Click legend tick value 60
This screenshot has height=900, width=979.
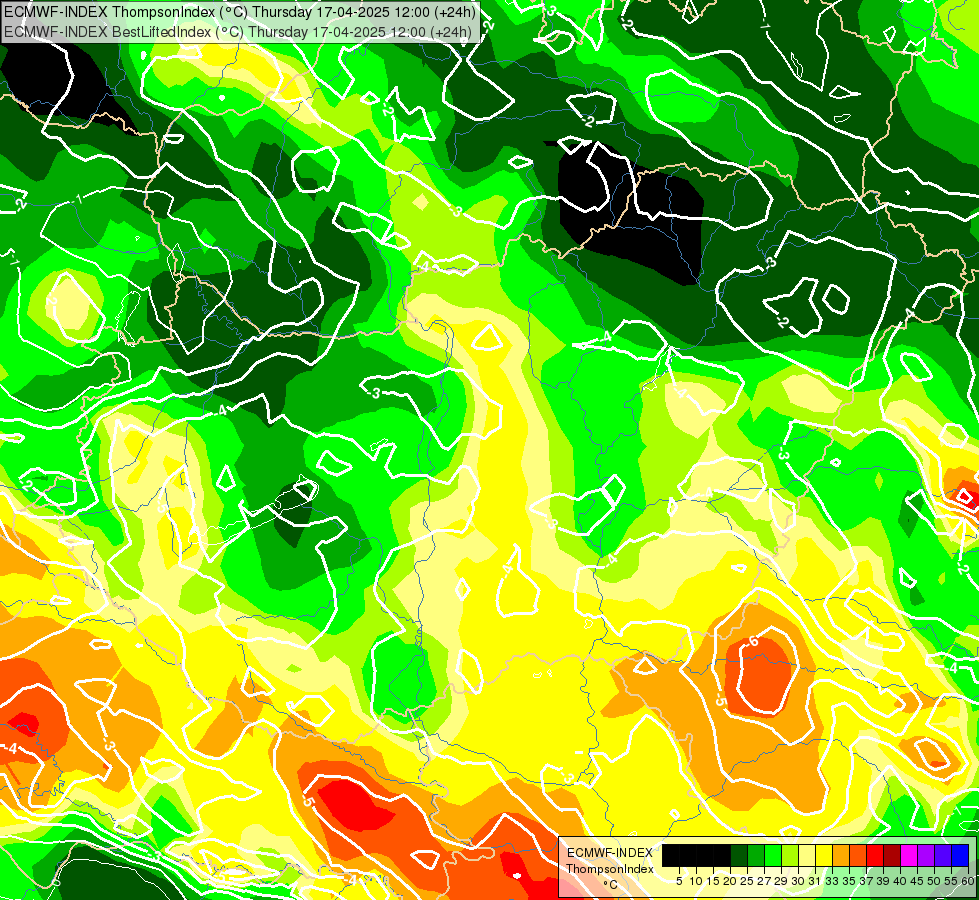pyautogui.click(x=968, y=881)
